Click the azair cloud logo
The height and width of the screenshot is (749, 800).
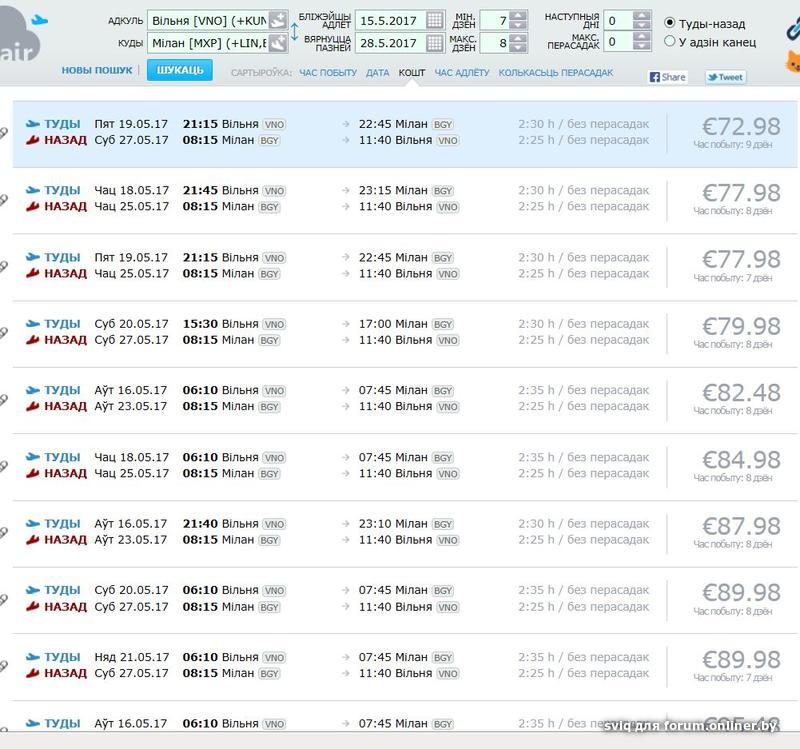20,33
